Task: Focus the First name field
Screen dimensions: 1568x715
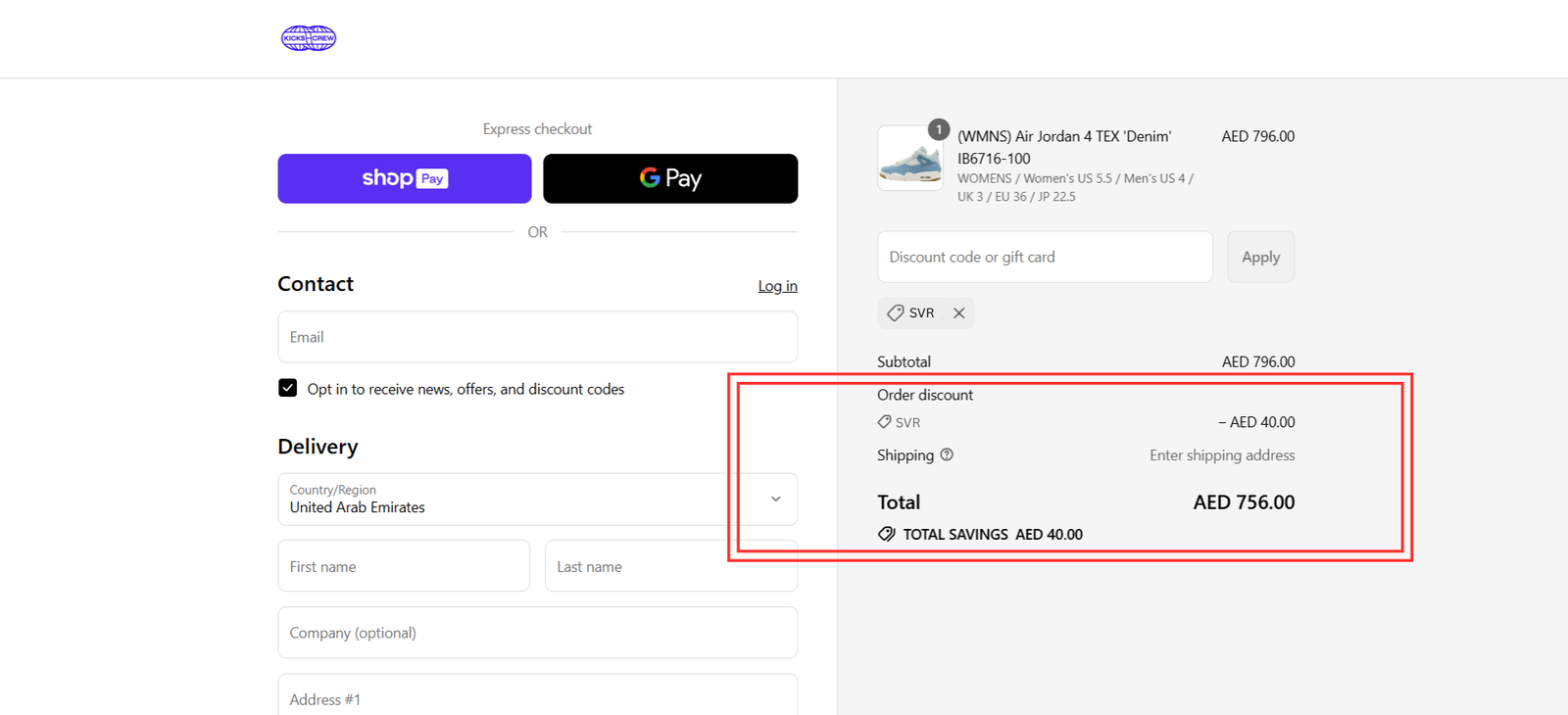Action: pos(404,566)
